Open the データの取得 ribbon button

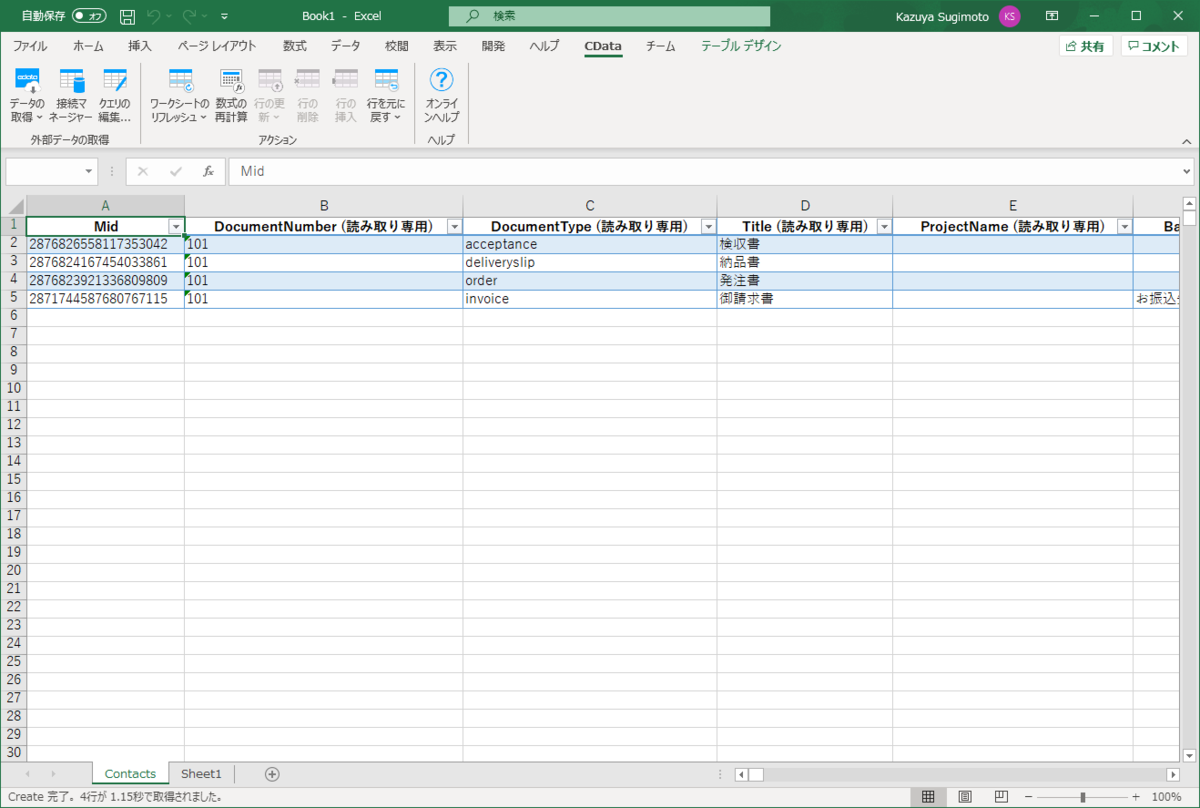27,96
